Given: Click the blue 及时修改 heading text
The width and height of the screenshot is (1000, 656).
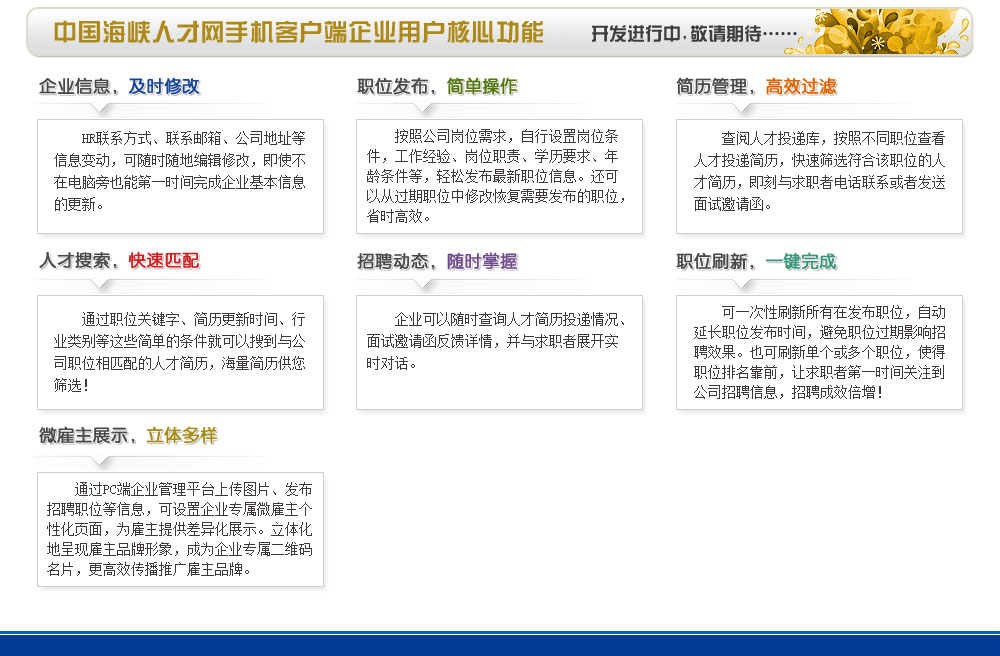Looking at the screenshot, I should (x=164, y=86).
